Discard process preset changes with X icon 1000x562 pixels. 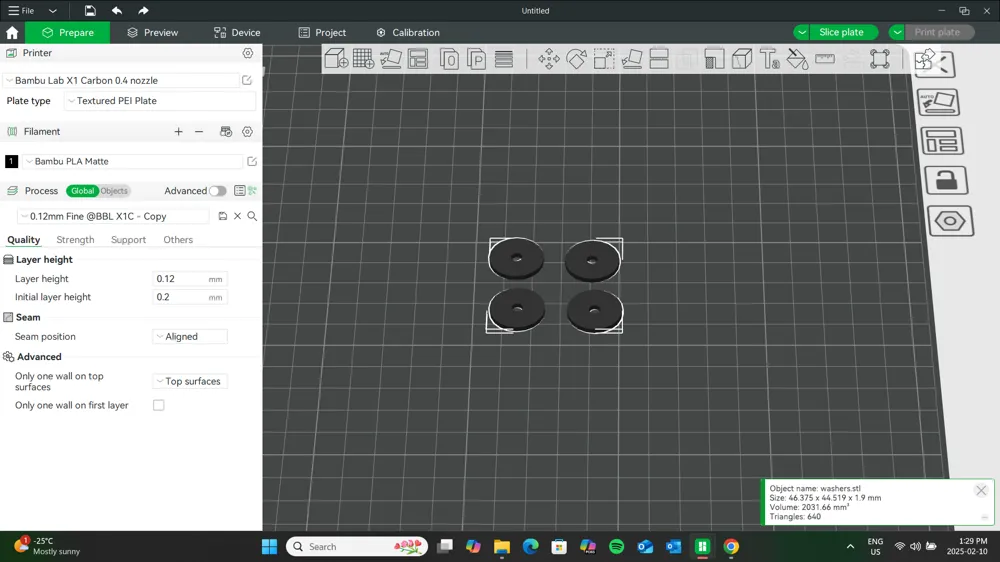237,216
